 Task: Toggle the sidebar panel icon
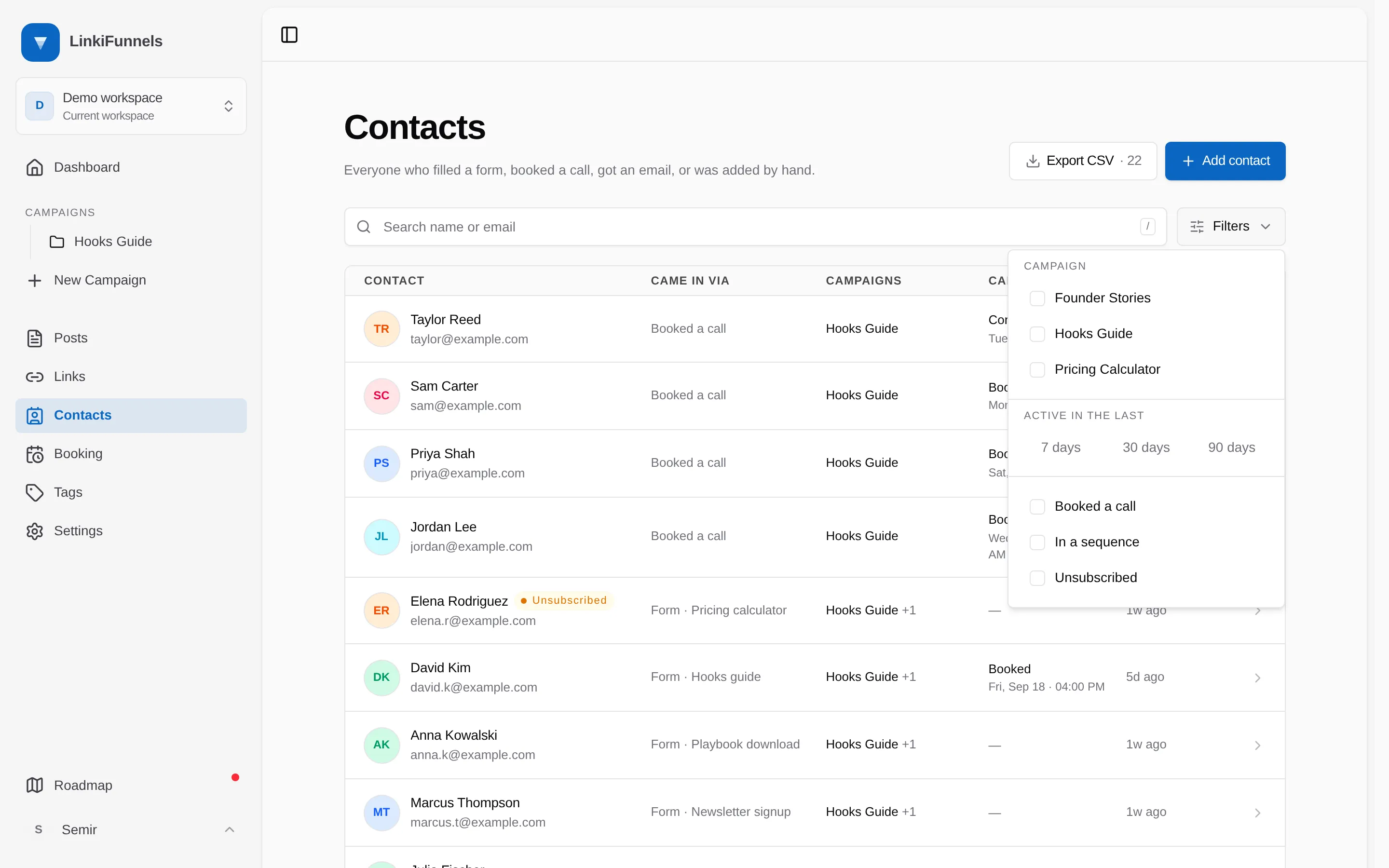pyautogui.click(x=289, y=35)
